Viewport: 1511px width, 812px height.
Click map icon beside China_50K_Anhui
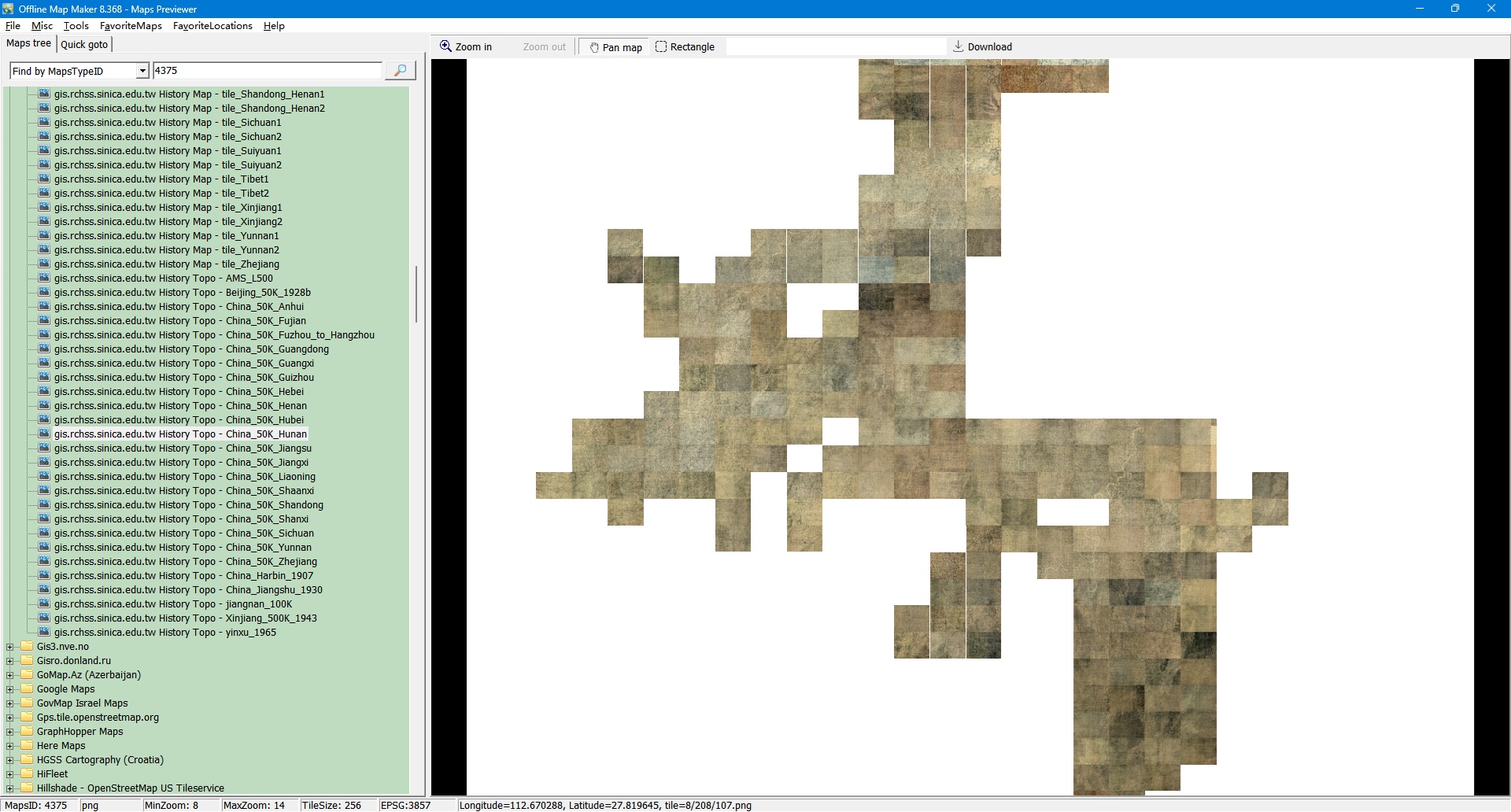point(44,307)
